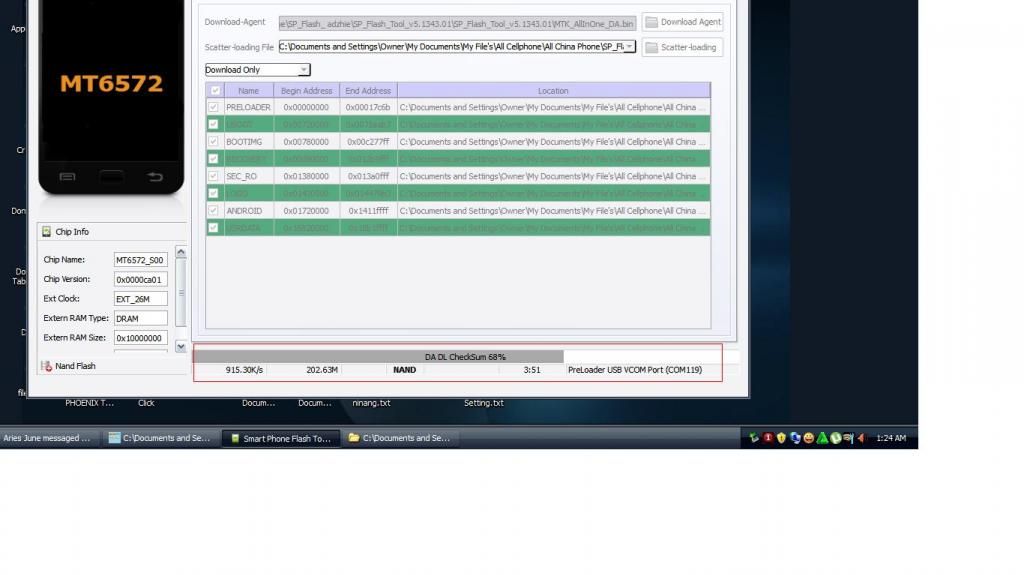Expand chip info with the down arrow
The image size is (1024, 575).
point(180,347)
